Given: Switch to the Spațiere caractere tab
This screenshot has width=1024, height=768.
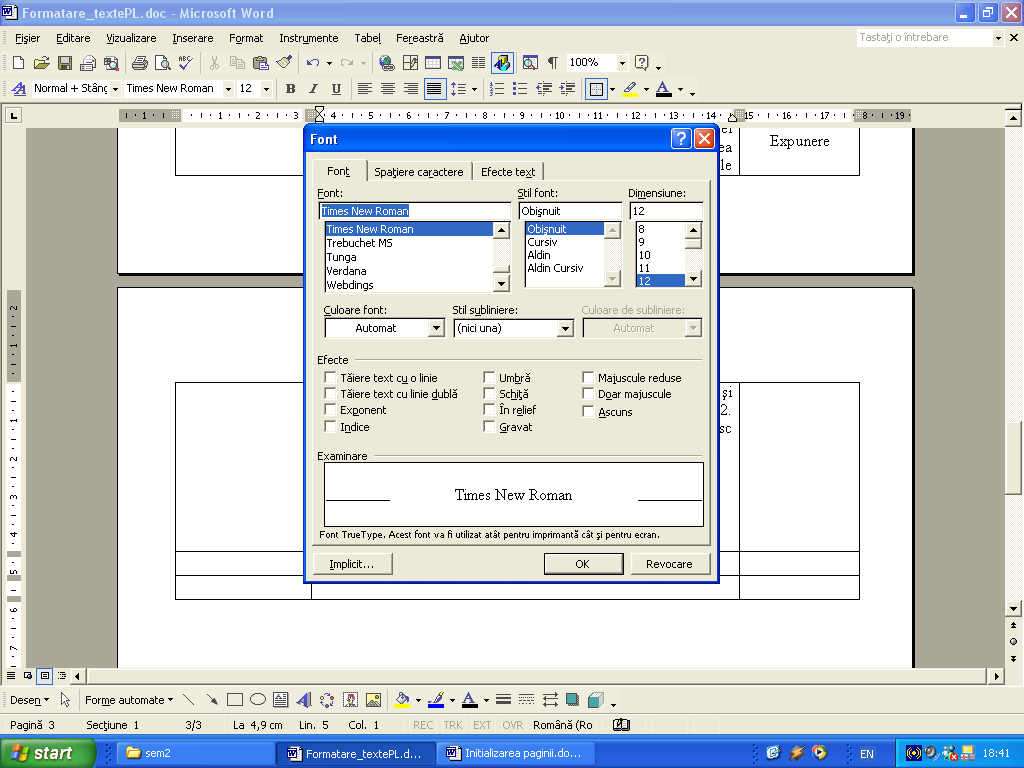Looking at the screenshot, I should pos(419,172).
